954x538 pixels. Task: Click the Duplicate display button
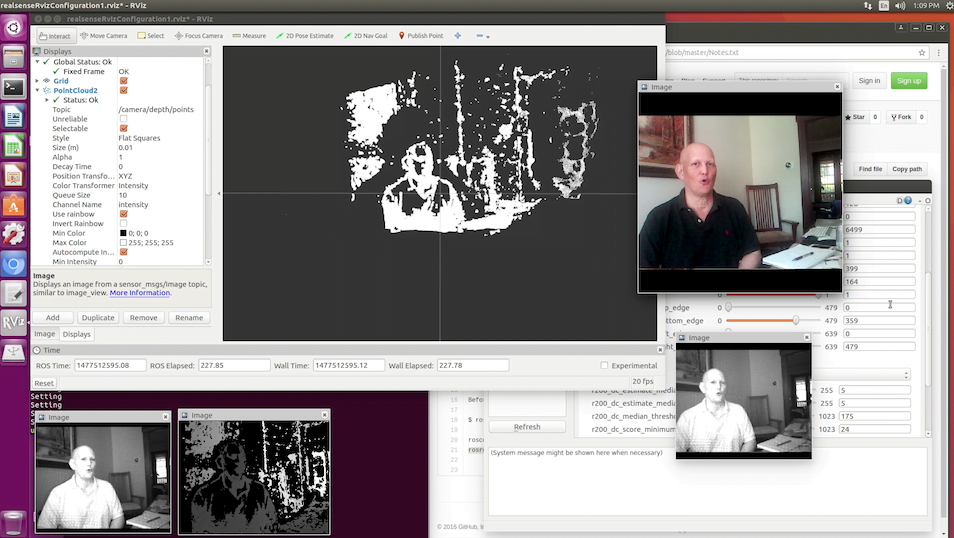tap(98, 317)
